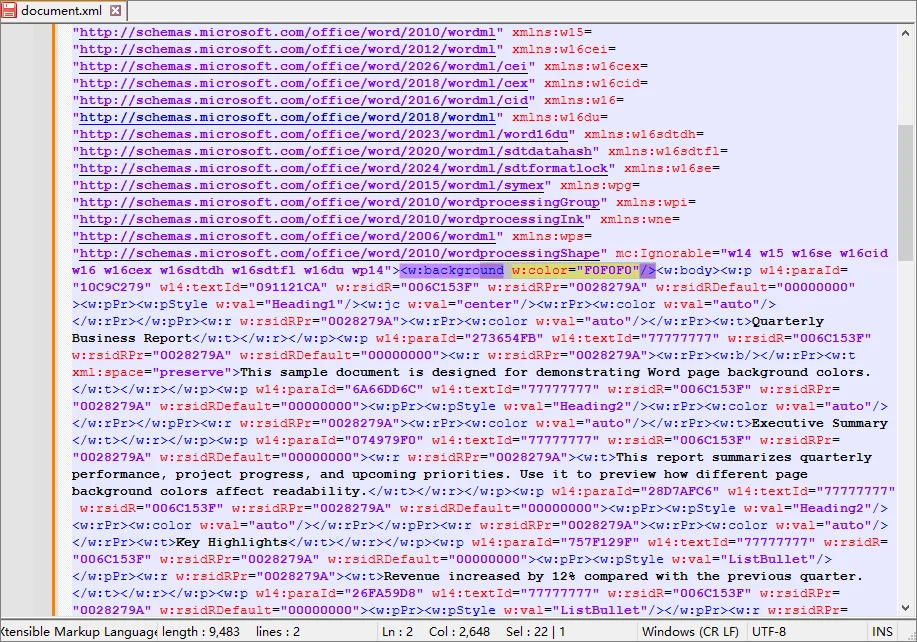Viewport: 917px width, 642px height.
Task: Click the Col : 2,648 status entry
Action: click(x=459, y=631)
